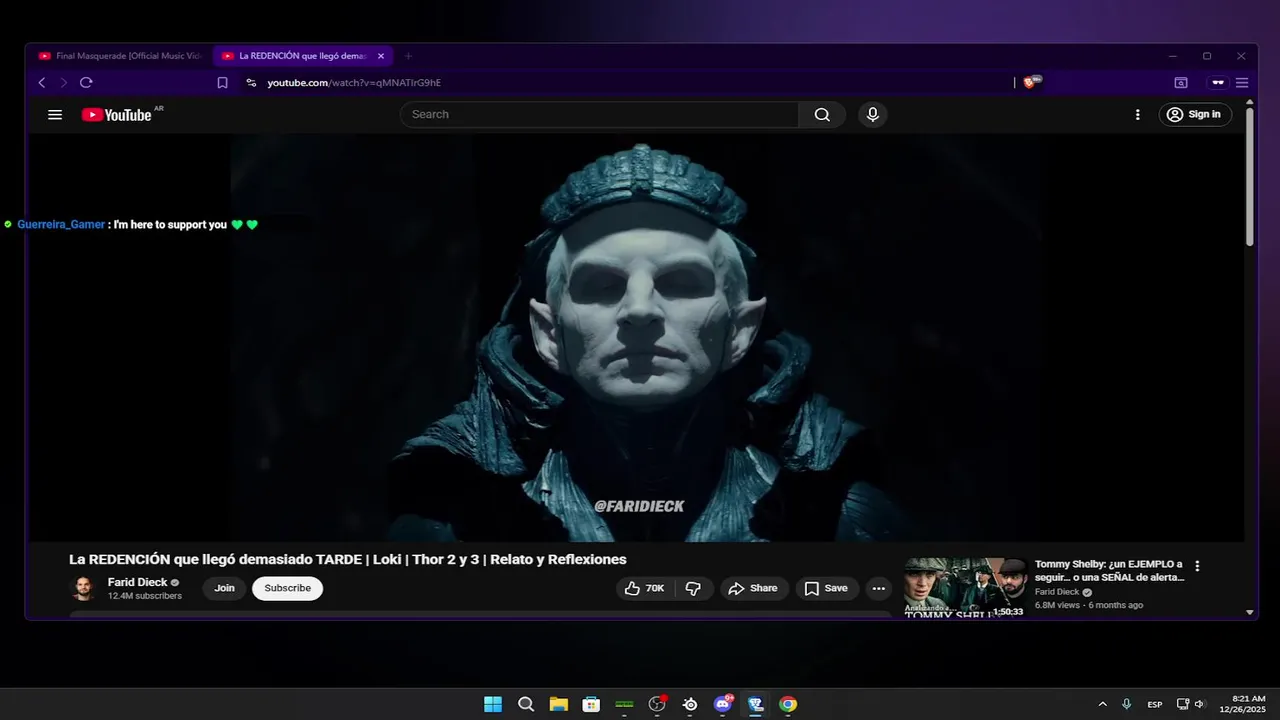Image resolution: width=1280 pixels, height=720 pixels.
Task: Click the video title text
Action: pos(347,560)
